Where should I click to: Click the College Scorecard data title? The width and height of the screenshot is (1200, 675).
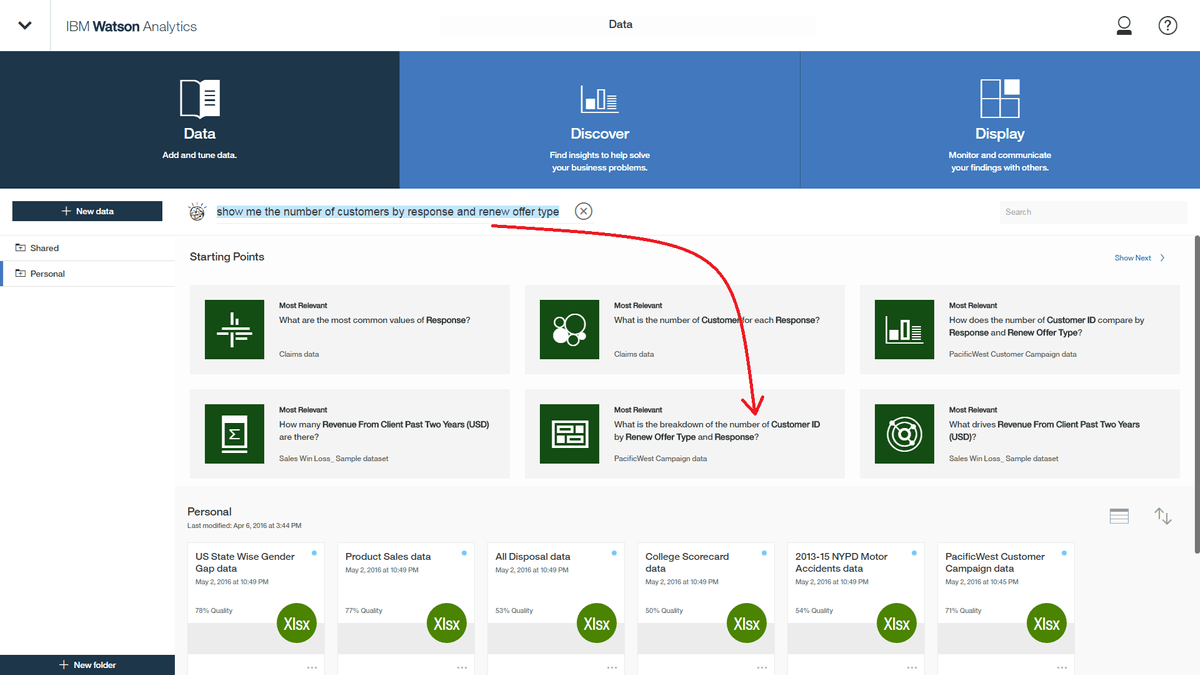pyautogui.click(x=687, y=562)
